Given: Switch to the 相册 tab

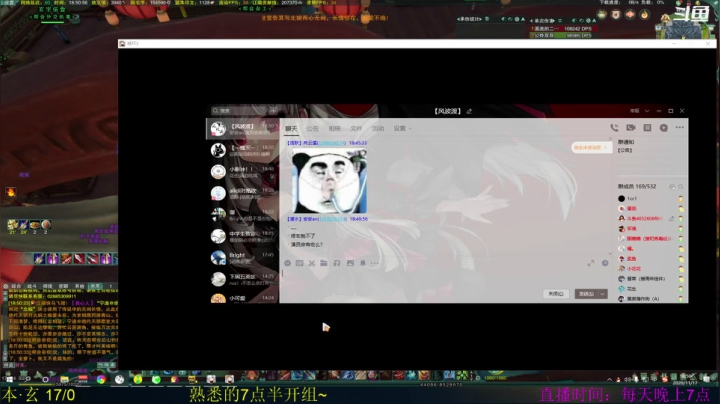Looking at the screenshot, I should pos(334,129).
